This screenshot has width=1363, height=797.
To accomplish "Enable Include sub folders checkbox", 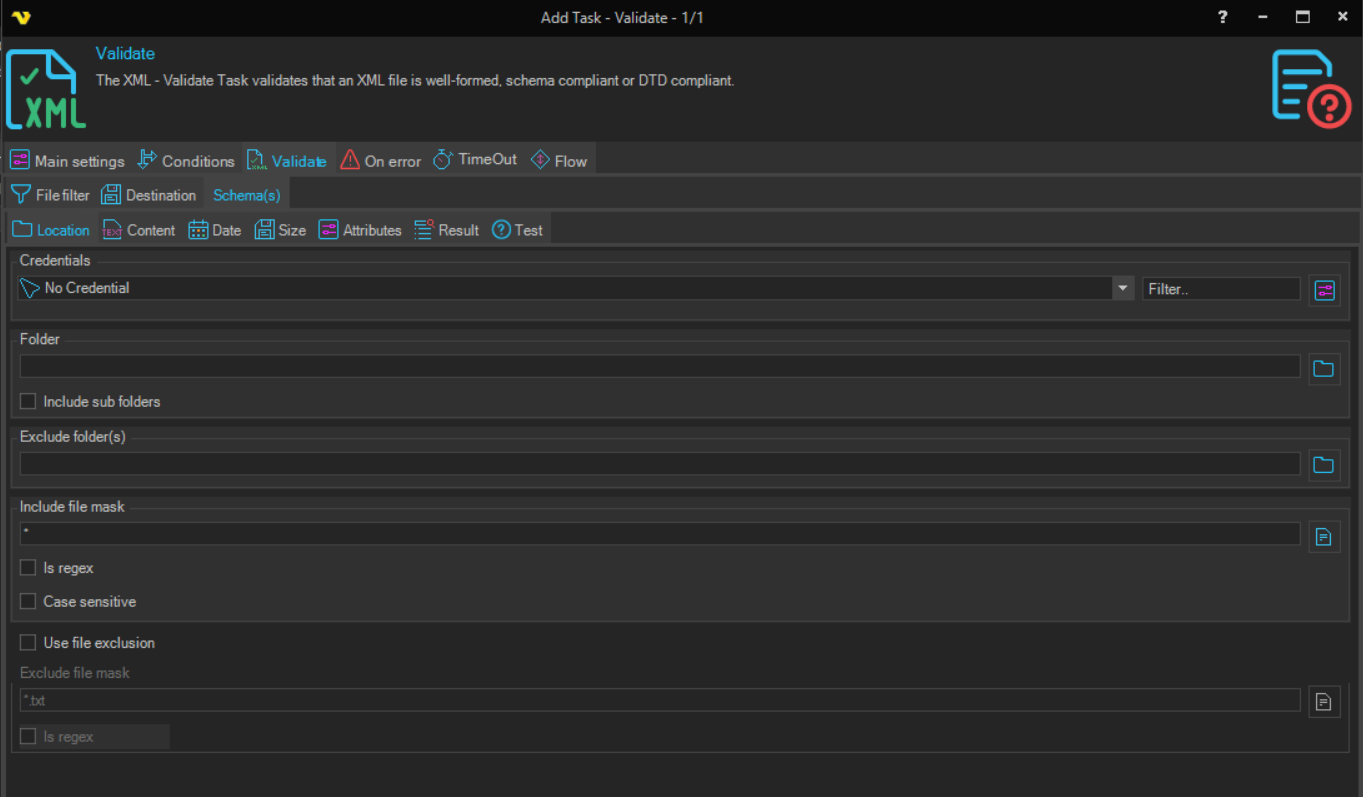I will click(28, 402).
